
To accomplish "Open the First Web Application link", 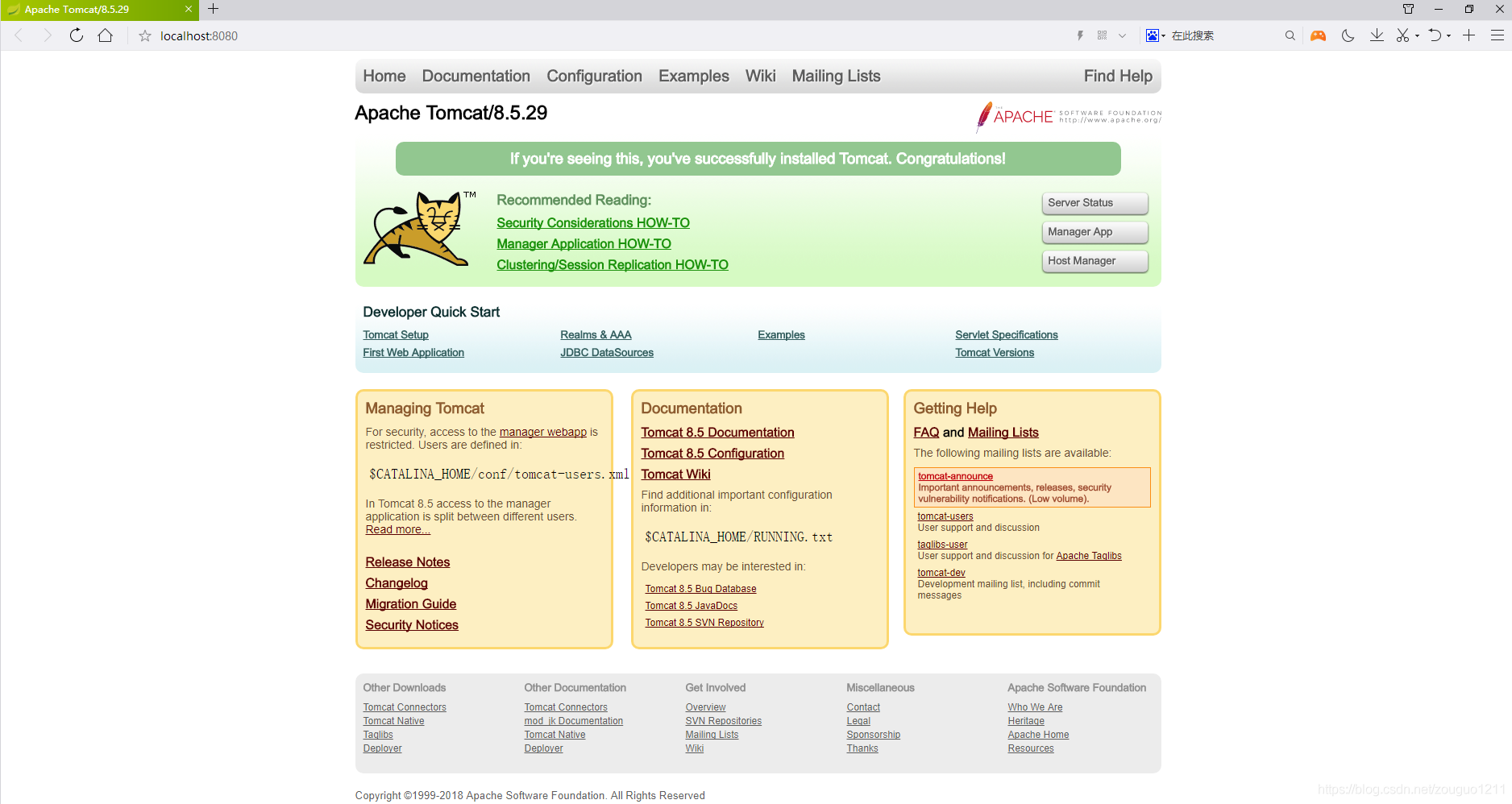I will tap(413, 353).
